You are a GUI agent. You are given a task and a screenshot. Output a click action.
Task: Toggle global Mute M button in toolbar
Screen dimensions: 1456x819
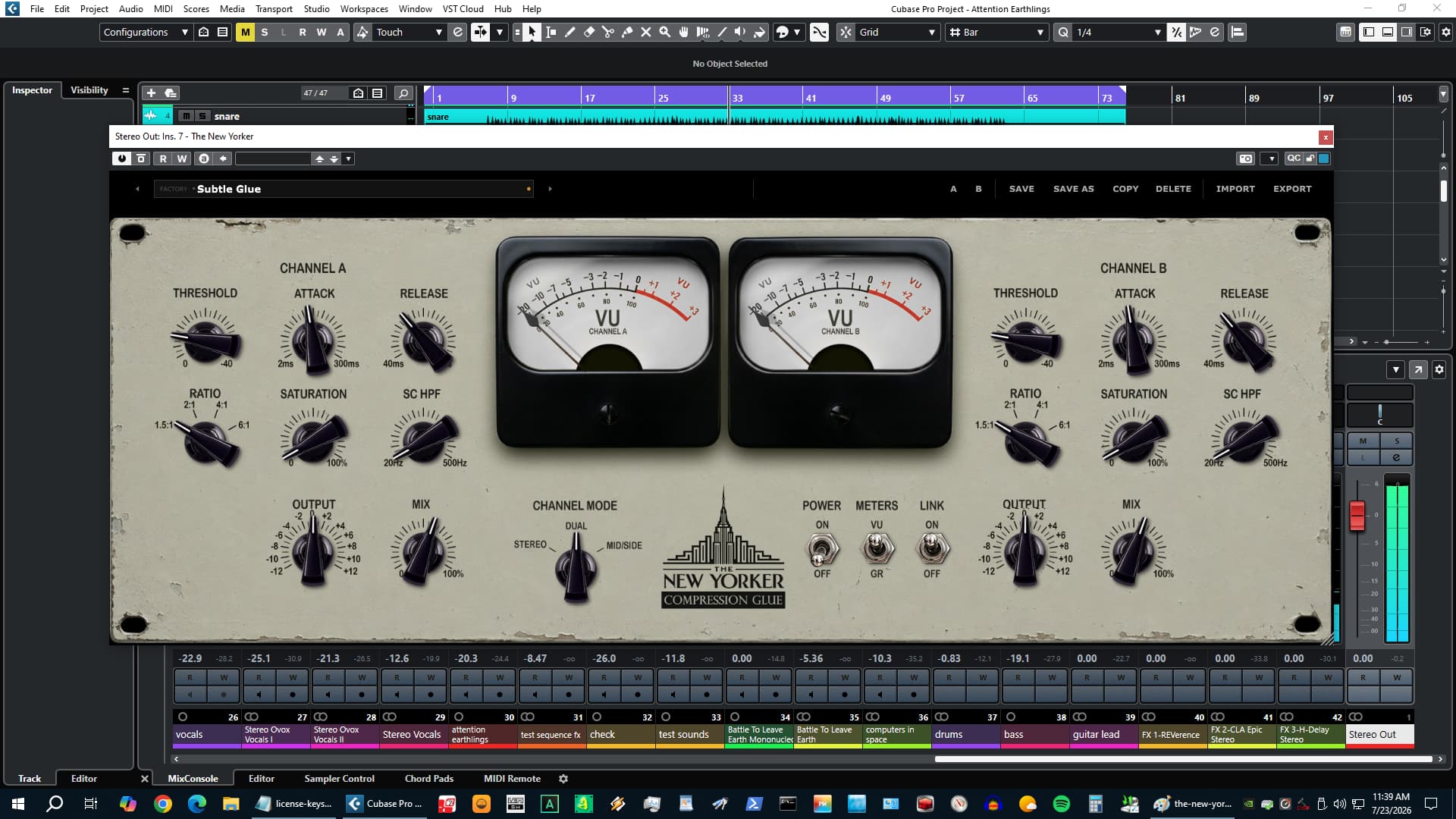coord(245,32)
